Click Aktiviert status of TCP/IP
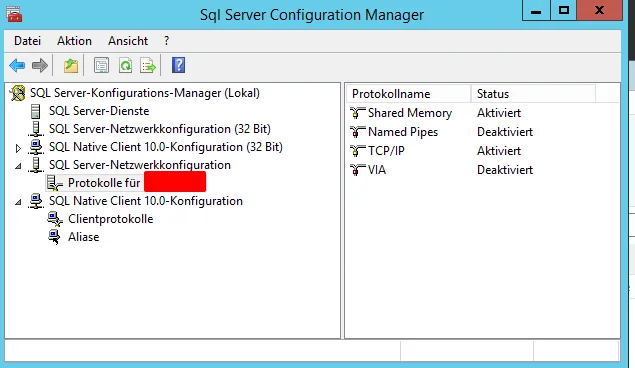 [x=499, y=151]
